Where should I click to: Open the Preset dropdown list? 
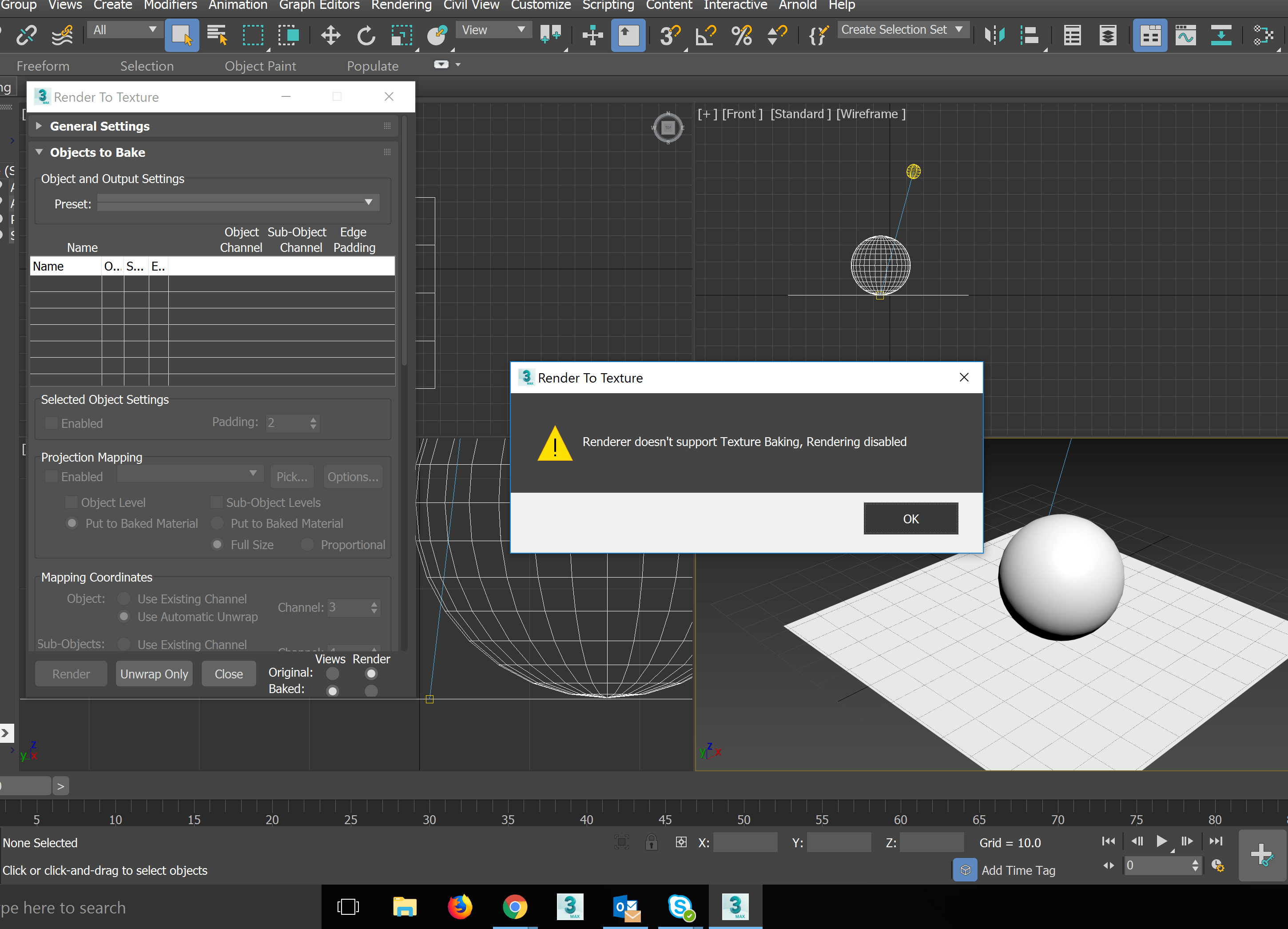coord(368,203)
